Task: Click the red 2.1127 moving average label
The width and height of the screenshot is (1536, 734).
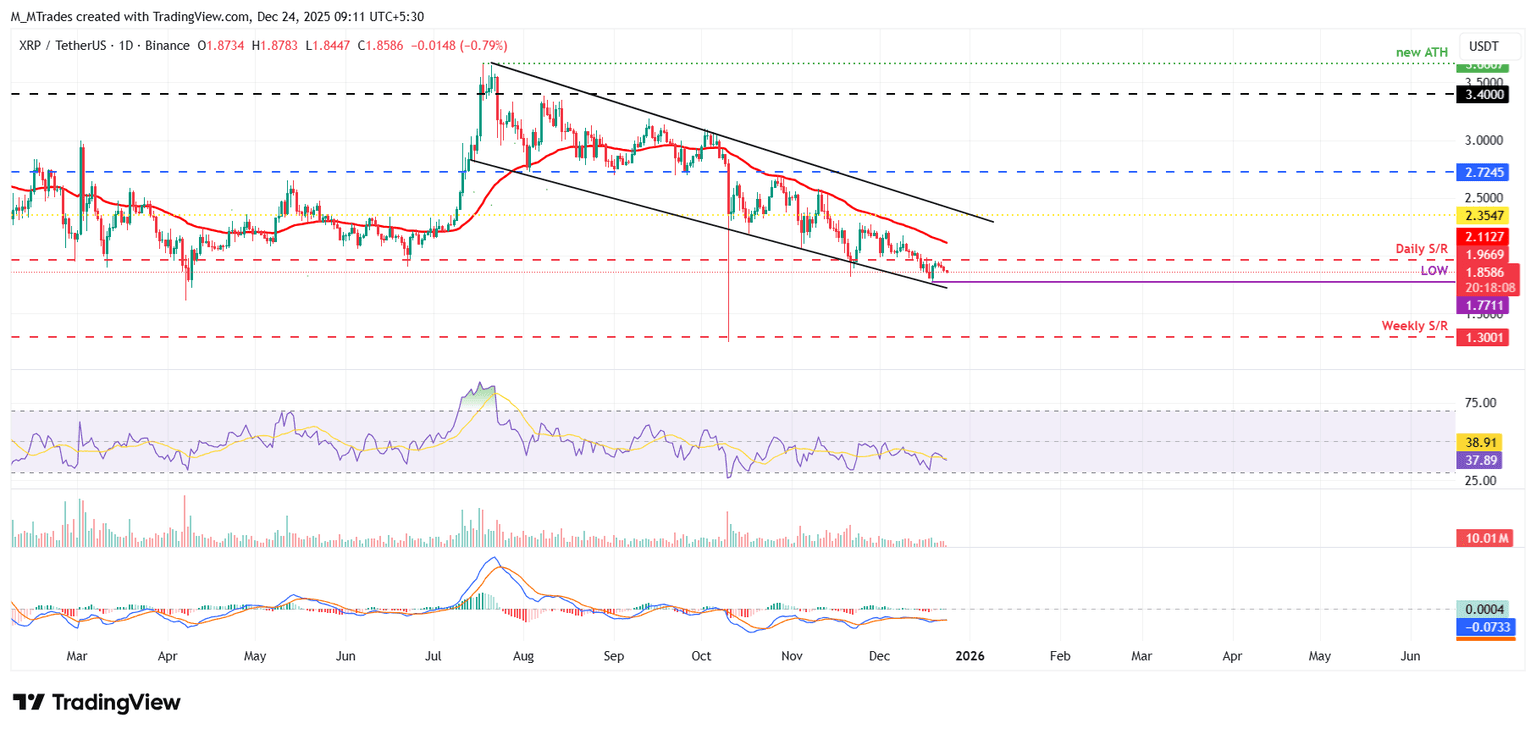Action: (x=1482, y=237)
